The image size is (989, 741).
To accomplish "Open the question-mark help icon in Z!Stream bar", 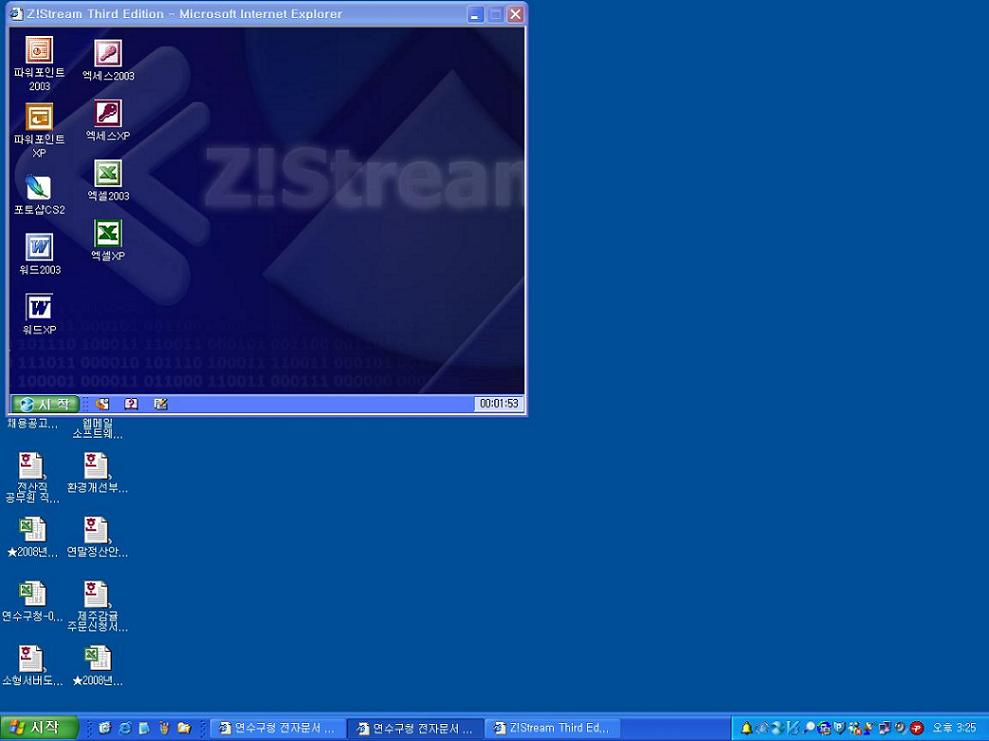I will coord(131,404).
